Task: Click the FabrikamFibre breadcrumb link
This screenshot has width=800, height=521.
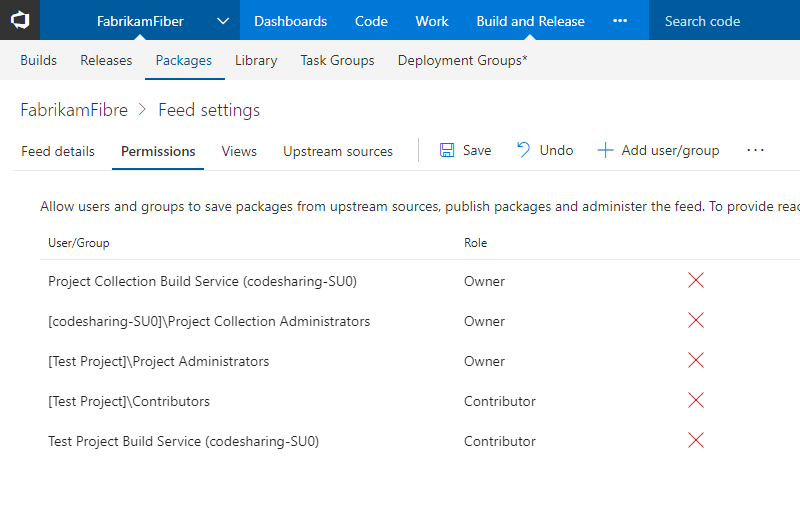Action: (x=74, y=110)
